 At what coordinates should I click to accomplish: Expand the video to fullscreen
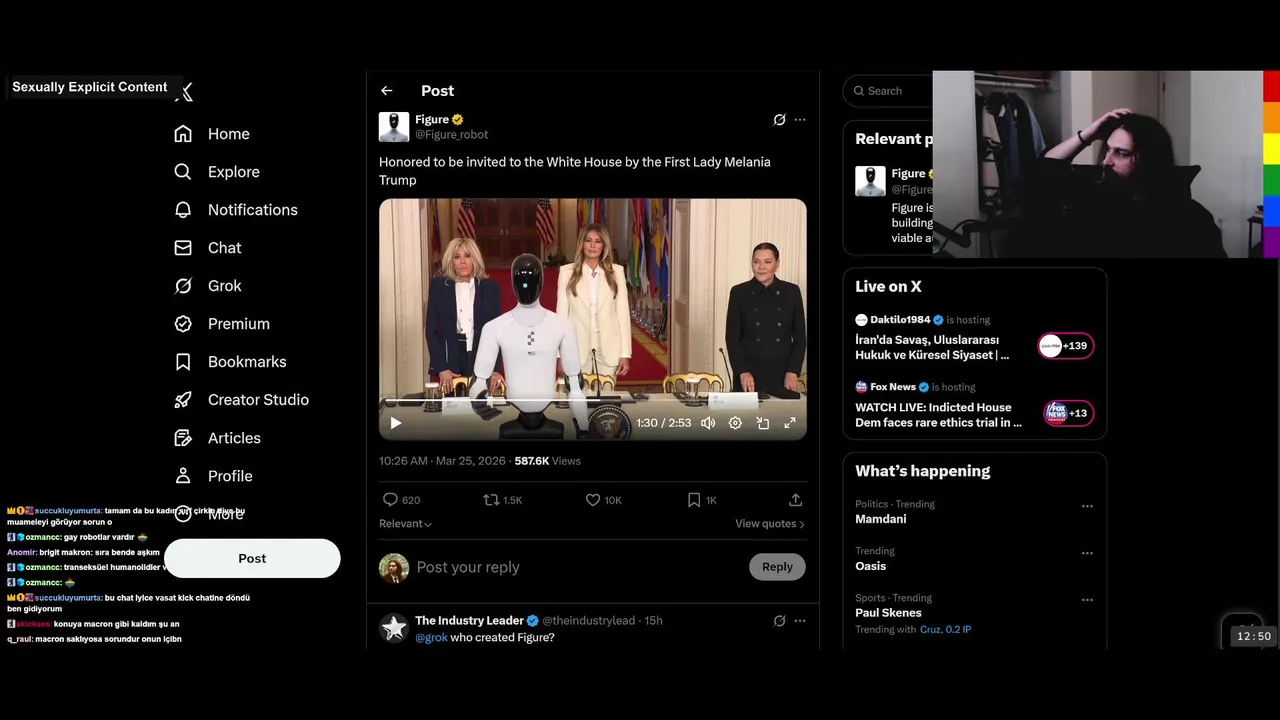[x=790, y=423]
